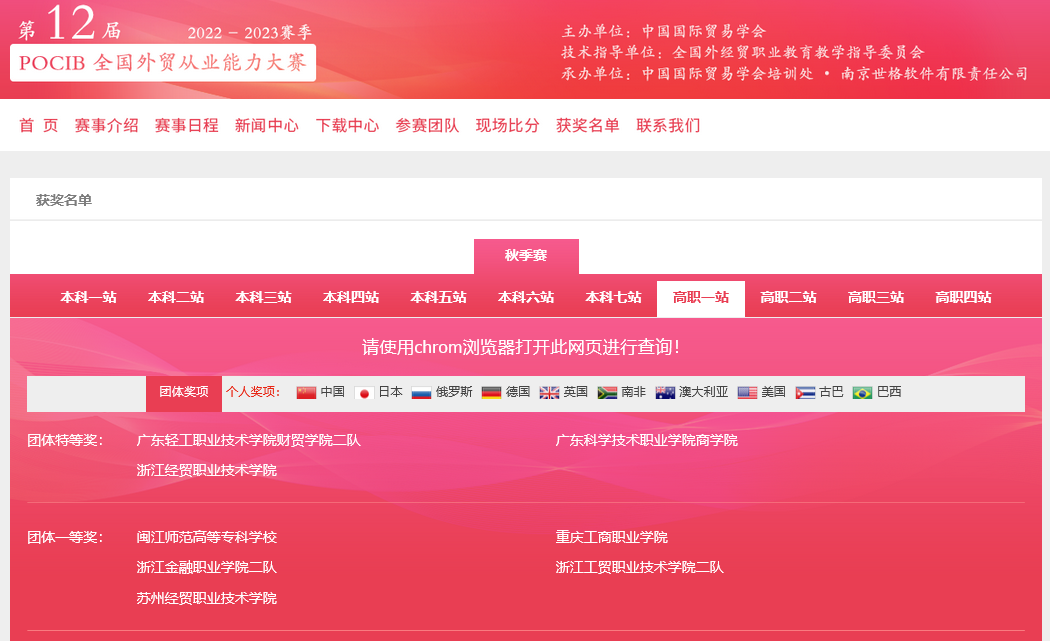
Task: Select the Japan flag icon
Action: pyautogui.click(x=364, y=393)
